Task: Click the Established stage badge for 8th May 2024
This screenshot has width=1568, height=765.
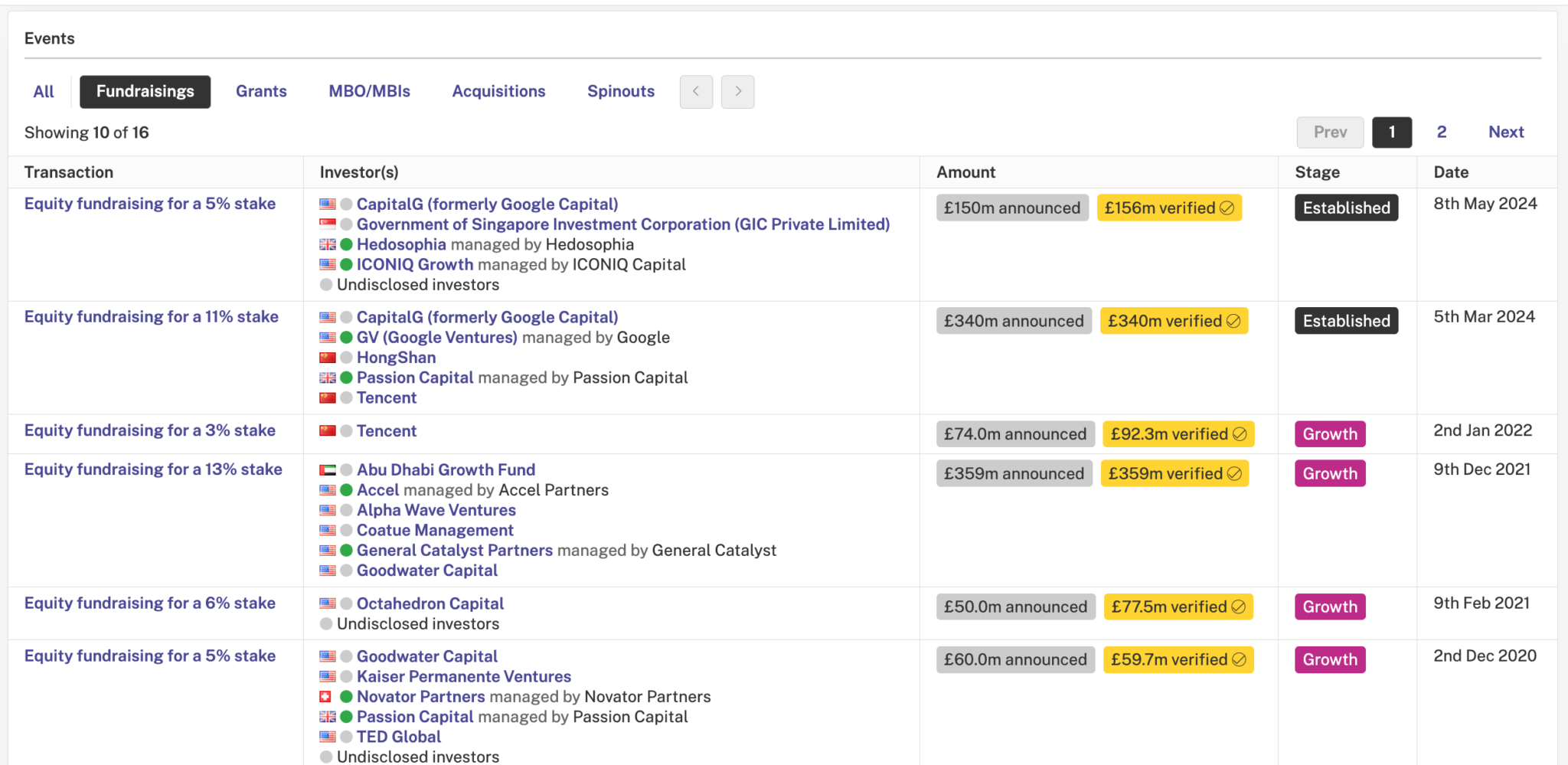Action: click(1347, 208)
